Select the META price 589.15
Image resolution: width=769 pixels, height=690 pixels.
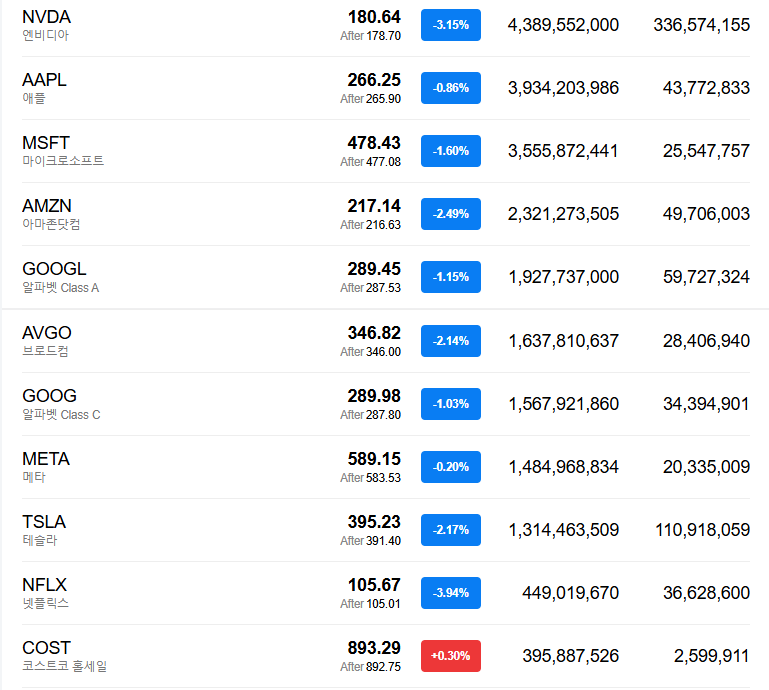374,459
